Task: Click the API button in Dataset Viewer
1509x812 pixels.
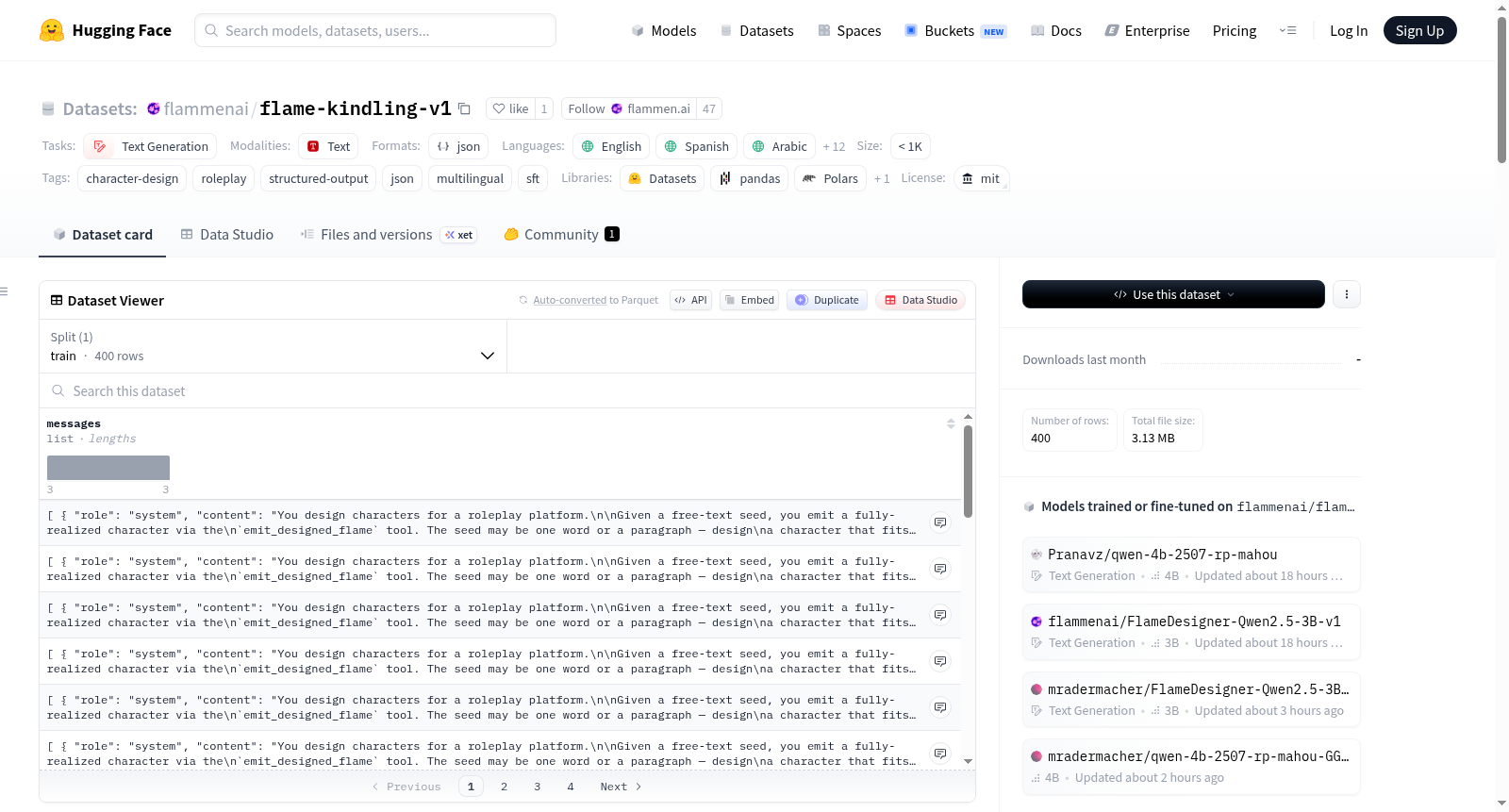Action: (690, 300)
